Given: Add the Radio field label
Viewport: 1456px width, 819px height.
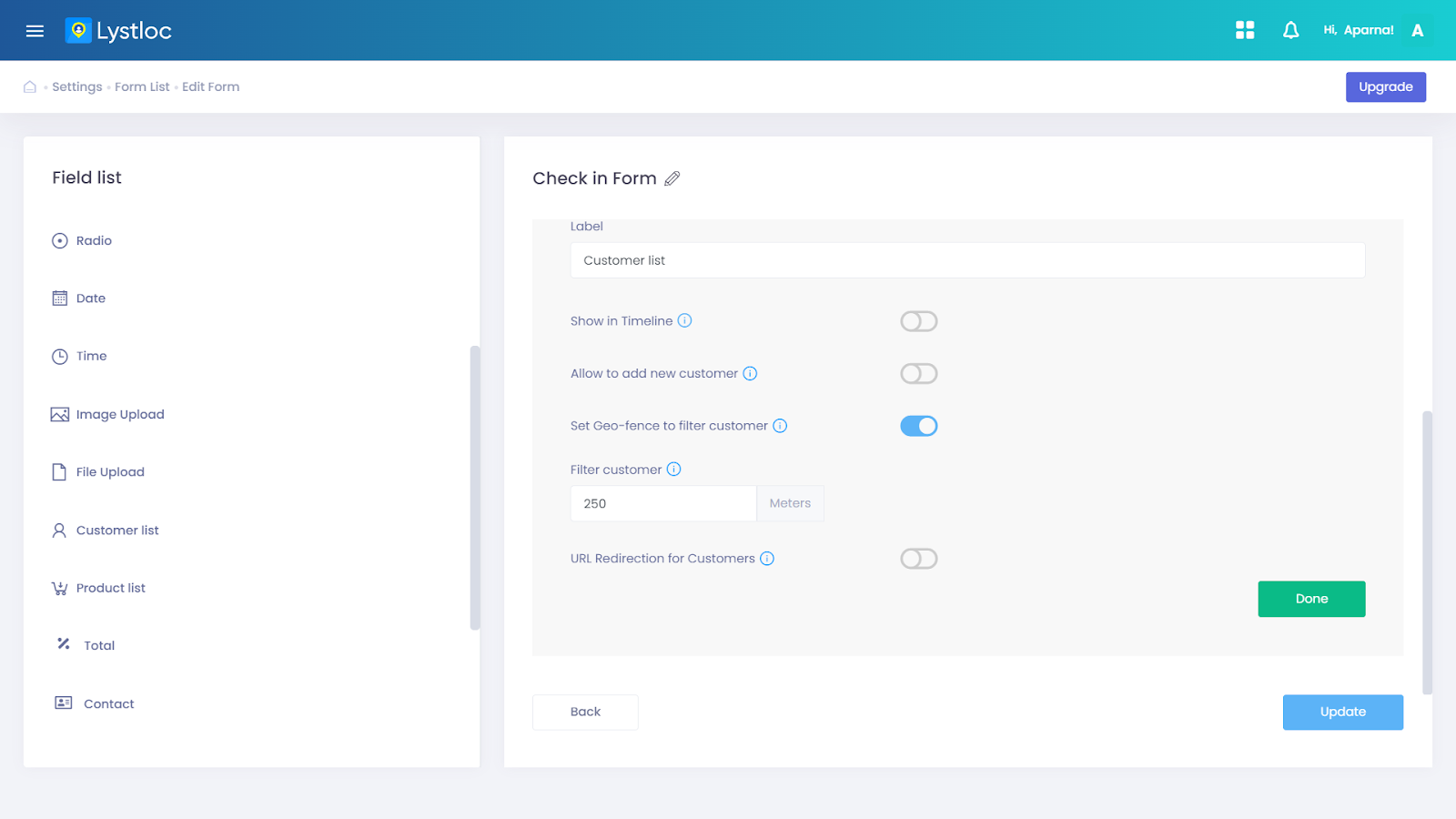Looking at the screenshot, I should [x=94, y=241].
